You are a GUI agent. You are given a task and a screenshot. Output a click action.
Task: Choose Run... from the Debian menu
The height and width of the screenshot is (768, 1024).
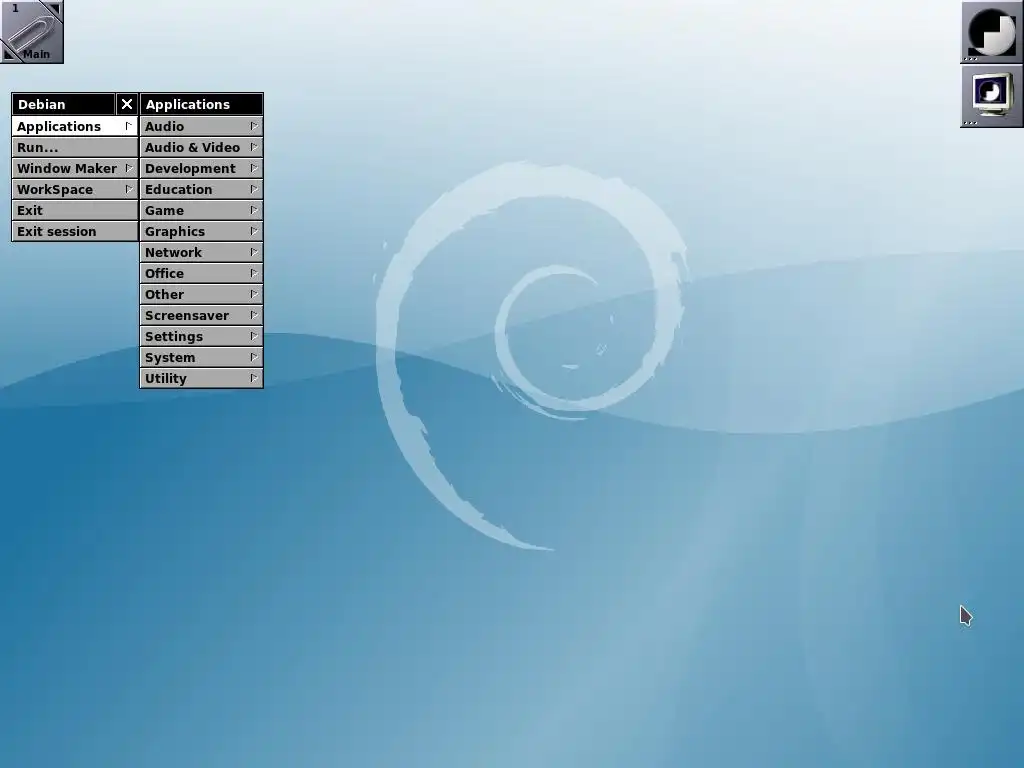click(x=74, y=148)
